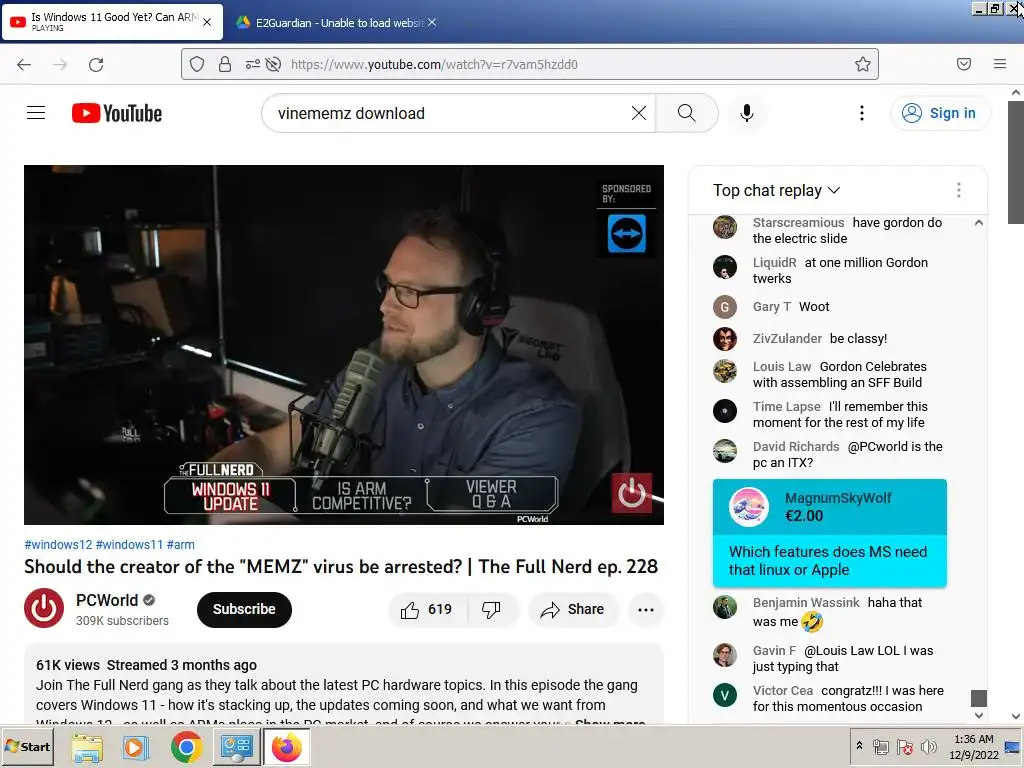The image size is (1024, 768).
Task: Subscribe to PCWorld channel
Action: (244, 609)
